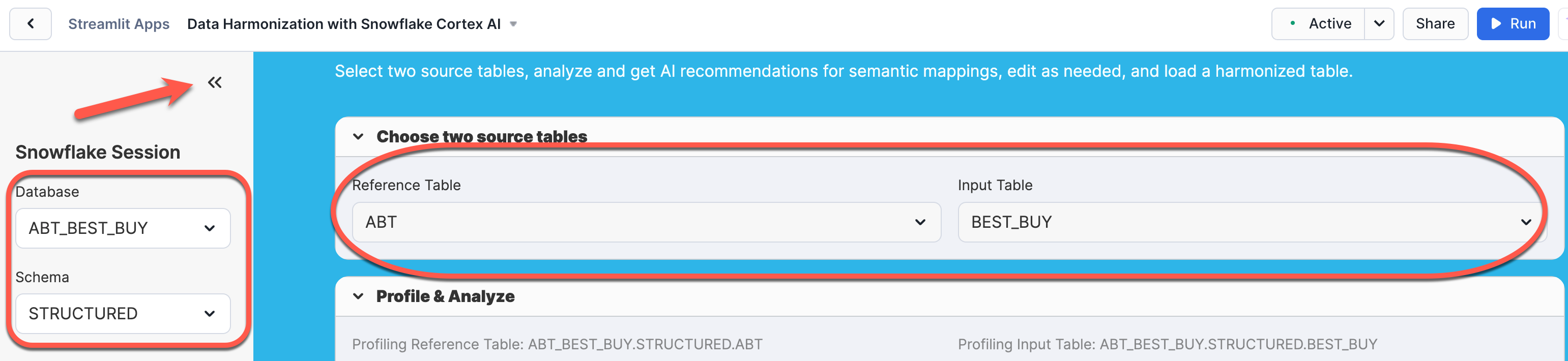Collapse the sidebar with double-chevron icon
This screenshot has height=361, width=1568.
pyautogui.click(x=215, y=82)
